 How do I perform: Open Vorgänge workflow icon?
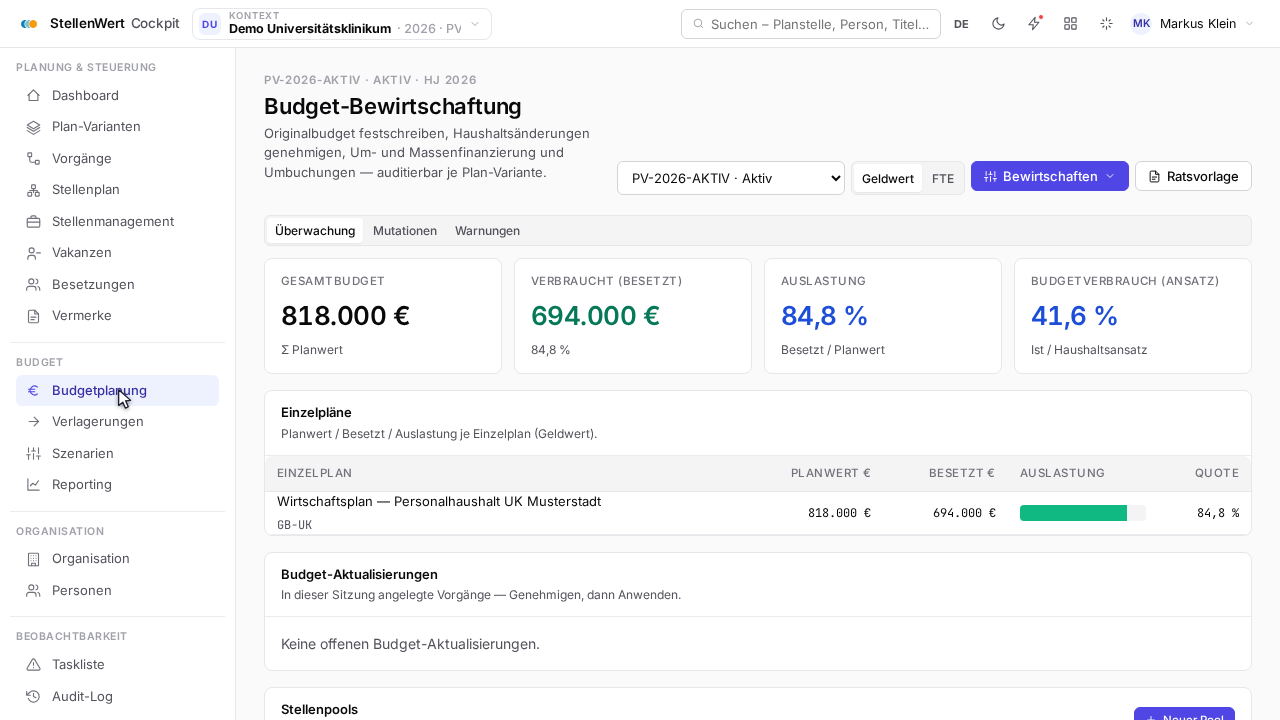(x=33, y=158)
